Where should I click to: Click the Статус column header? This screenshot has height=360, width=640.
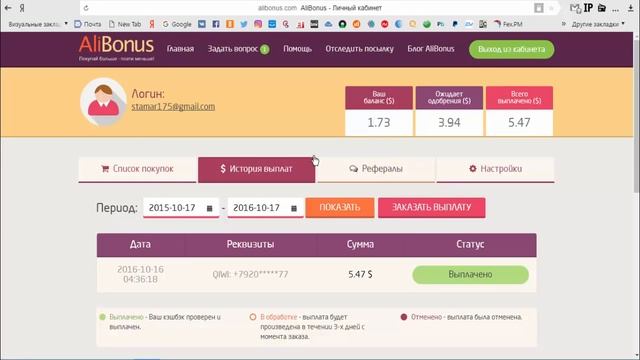(x=470, y=244)
